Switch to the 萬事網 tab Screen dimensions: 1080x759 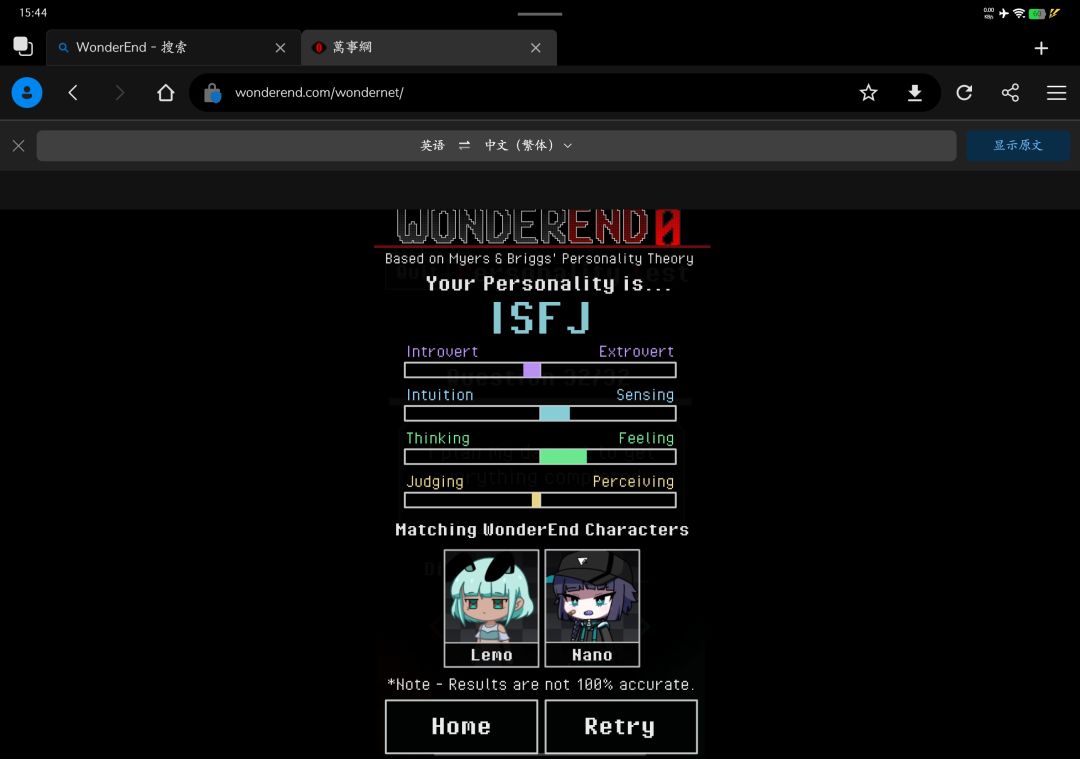428,48
